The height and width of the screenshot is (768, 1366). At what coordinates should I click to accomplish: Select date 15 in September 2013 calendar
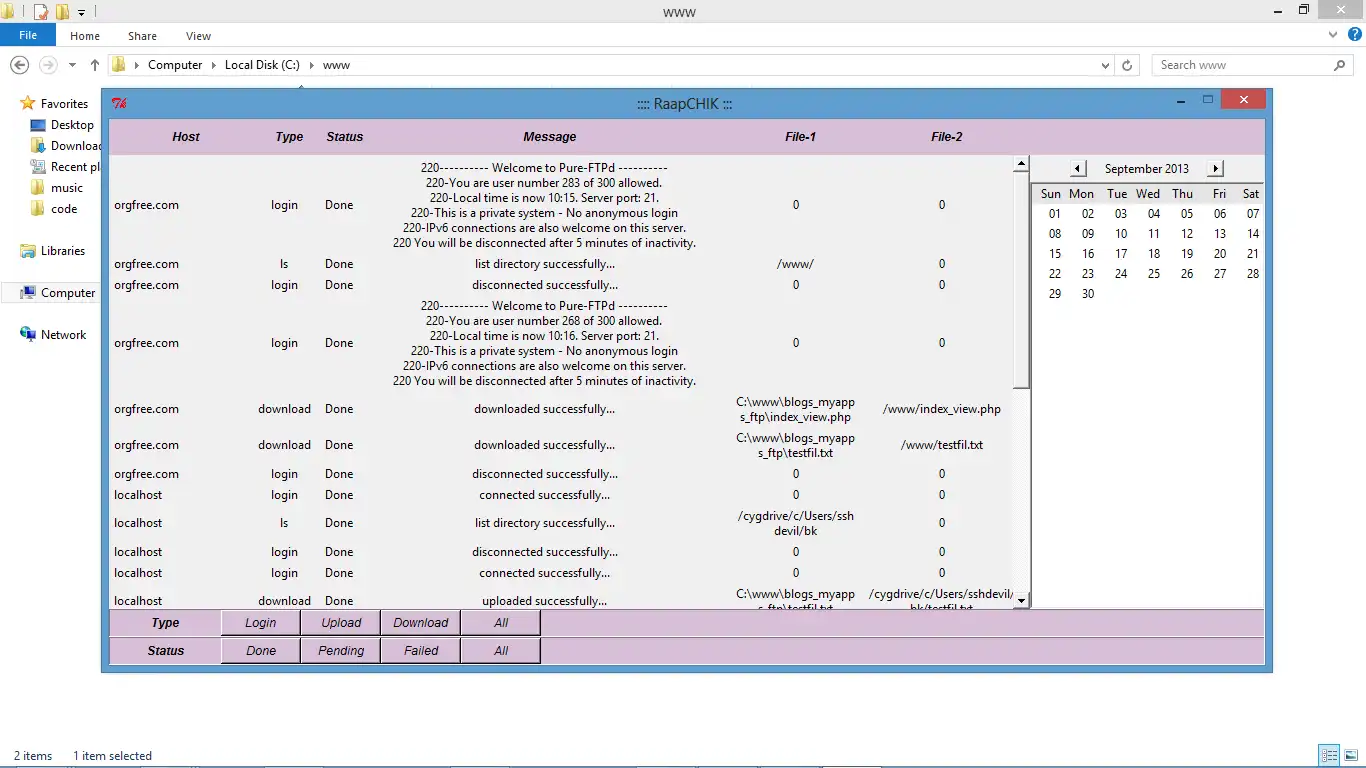pyautogui.click(x=1055, y=254)
